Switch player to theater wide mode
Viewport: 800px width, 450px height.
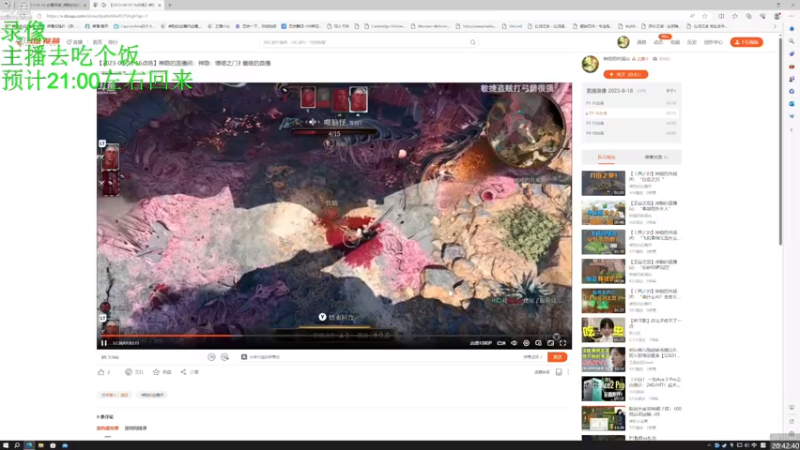tap(551, 343)
